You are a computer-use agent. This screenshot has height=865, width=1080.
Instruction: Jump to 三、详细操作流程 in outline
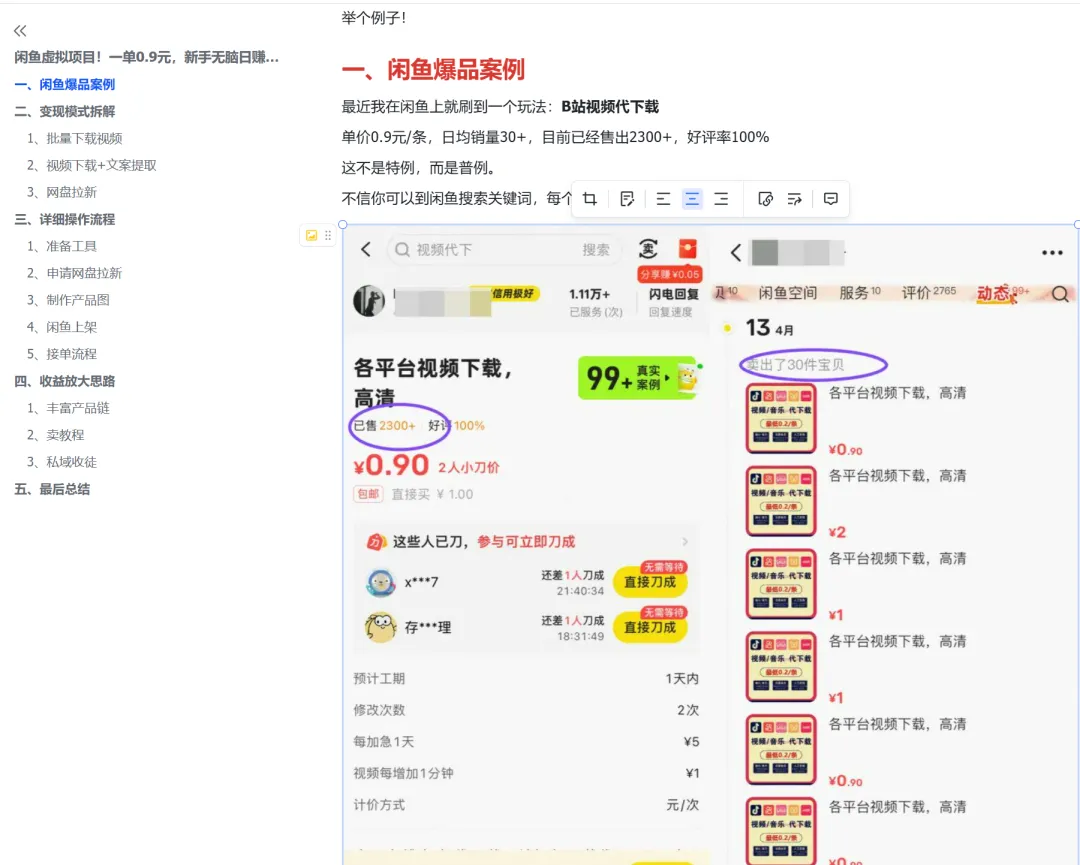[65, 220]
